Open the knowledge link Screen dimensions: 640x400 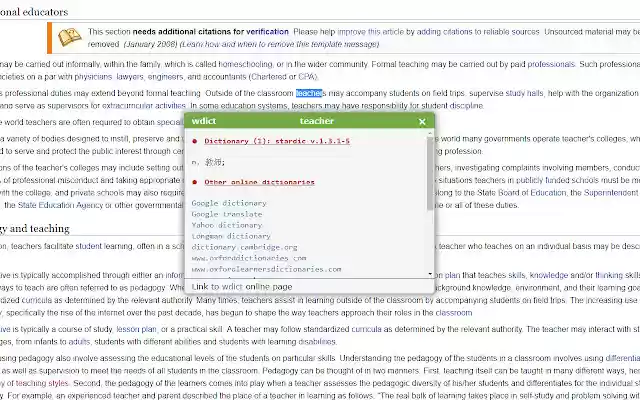pyautogui.click(x=549, y=276)
